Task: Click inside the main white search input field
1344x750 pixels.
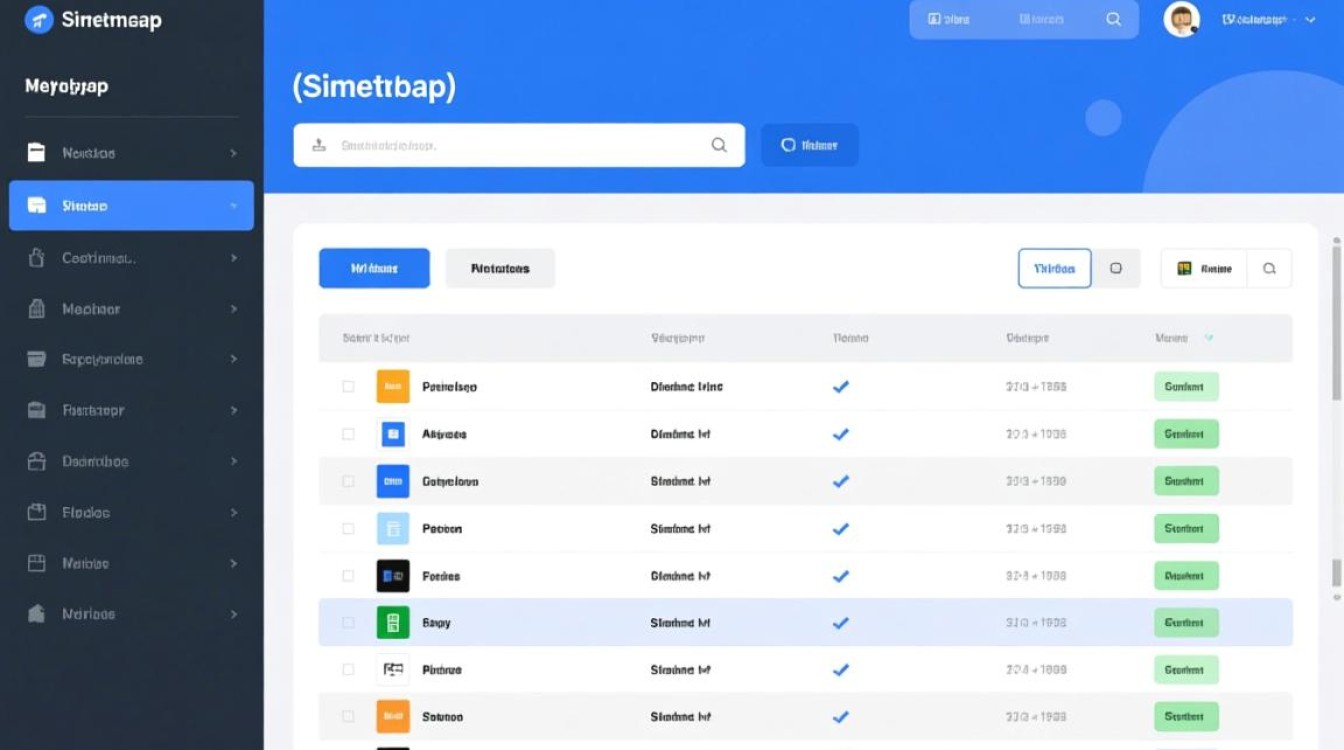Action: coord(510,145)
